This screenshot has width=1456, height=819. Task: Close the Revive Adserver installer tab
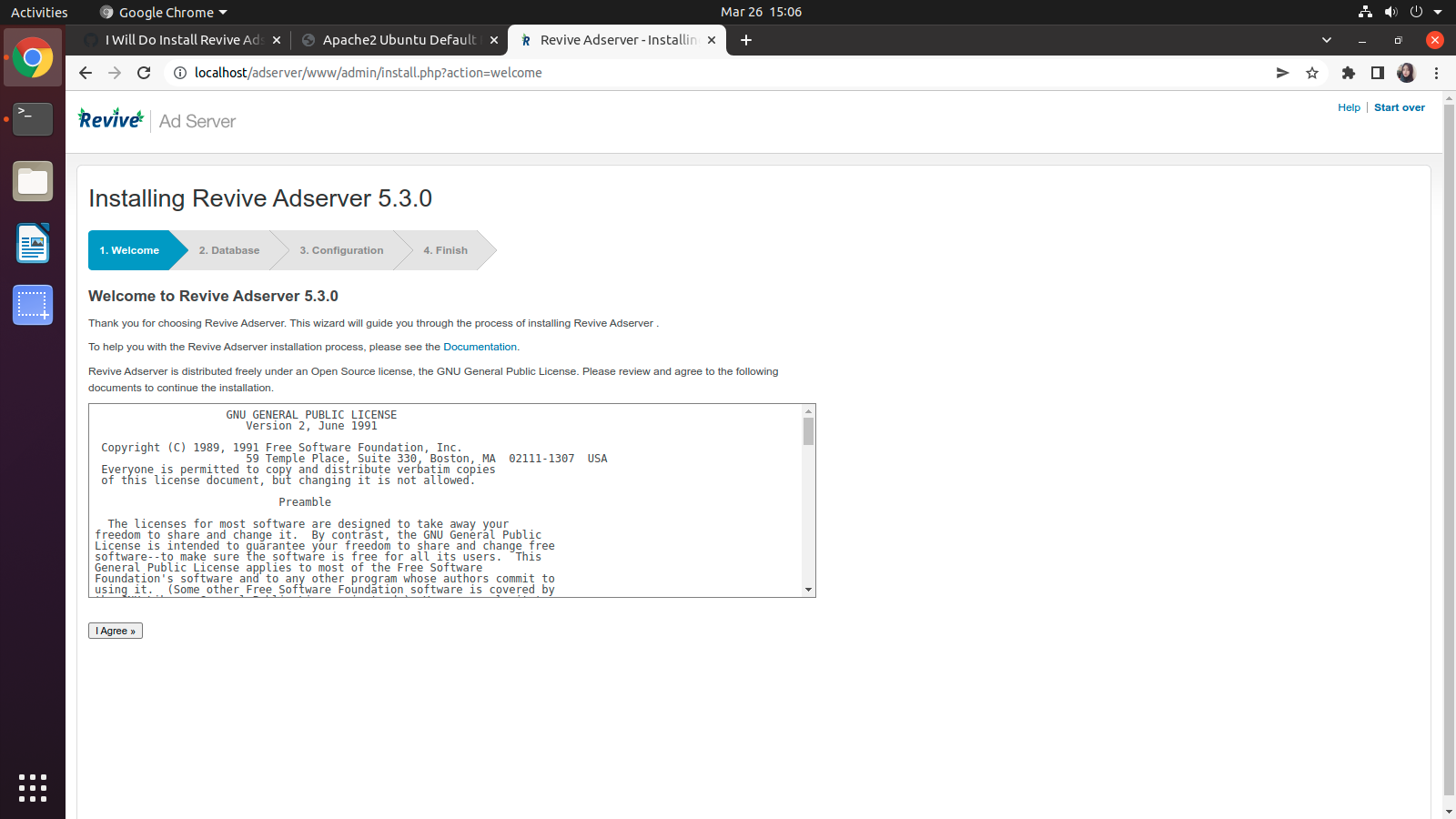712,40
